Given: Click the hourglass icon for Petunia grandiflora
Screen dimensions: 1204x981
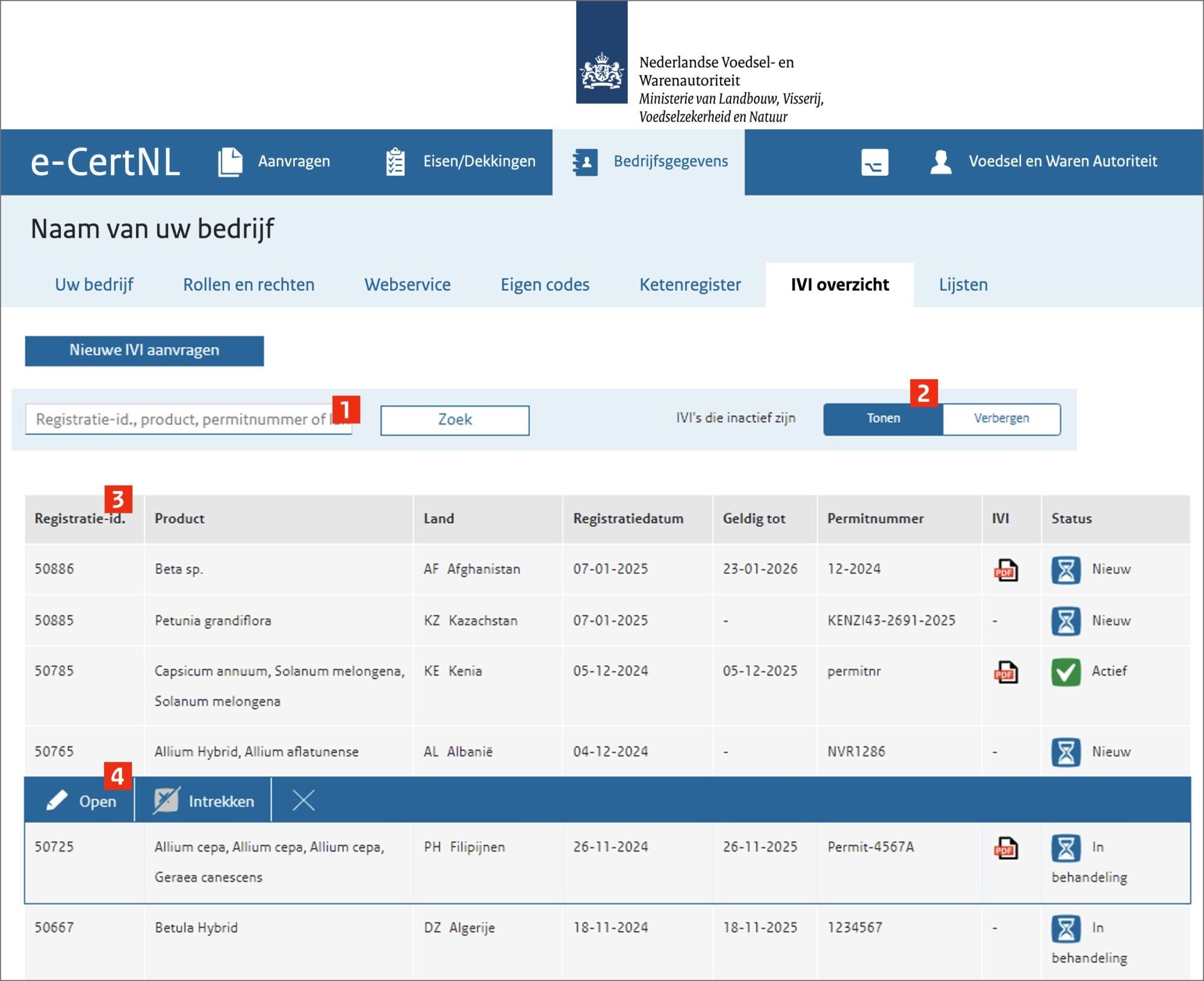Looking at the screenshot, I should 1066,621.
